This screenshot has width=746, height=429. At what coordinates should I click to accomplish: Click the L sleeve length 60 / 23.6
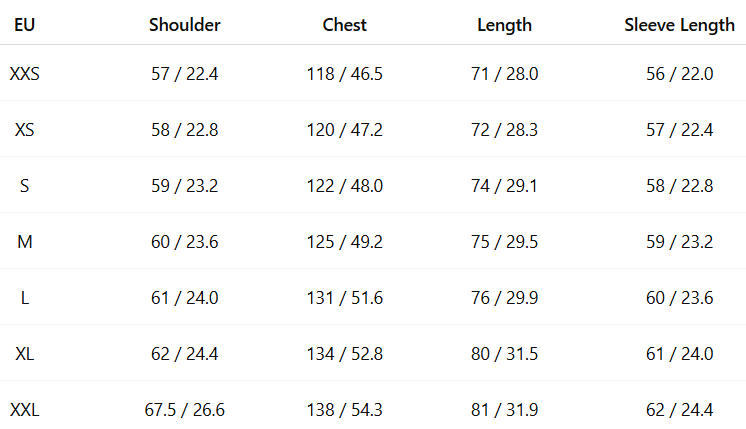tap(679, 297)
